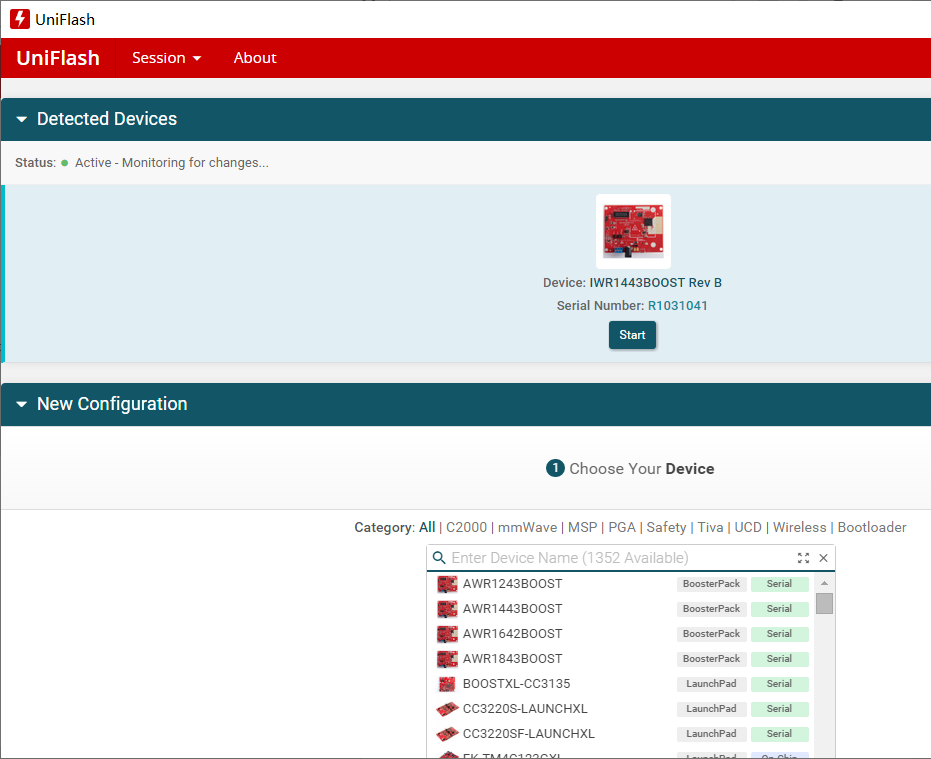The height and width of the screenshot is (759, 931).
Task: Select the Tiva category filter
Action: click(x=710, y=527)
